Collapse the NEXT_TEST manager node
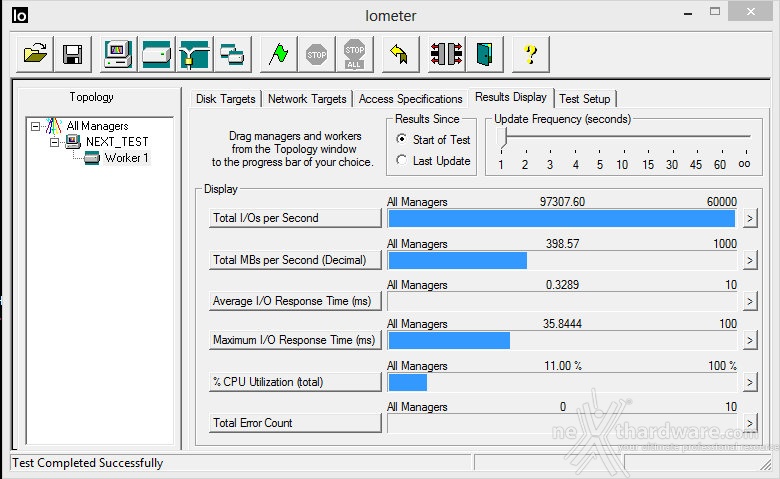This screenshot has height=479, width=780. tap(55, 142)
